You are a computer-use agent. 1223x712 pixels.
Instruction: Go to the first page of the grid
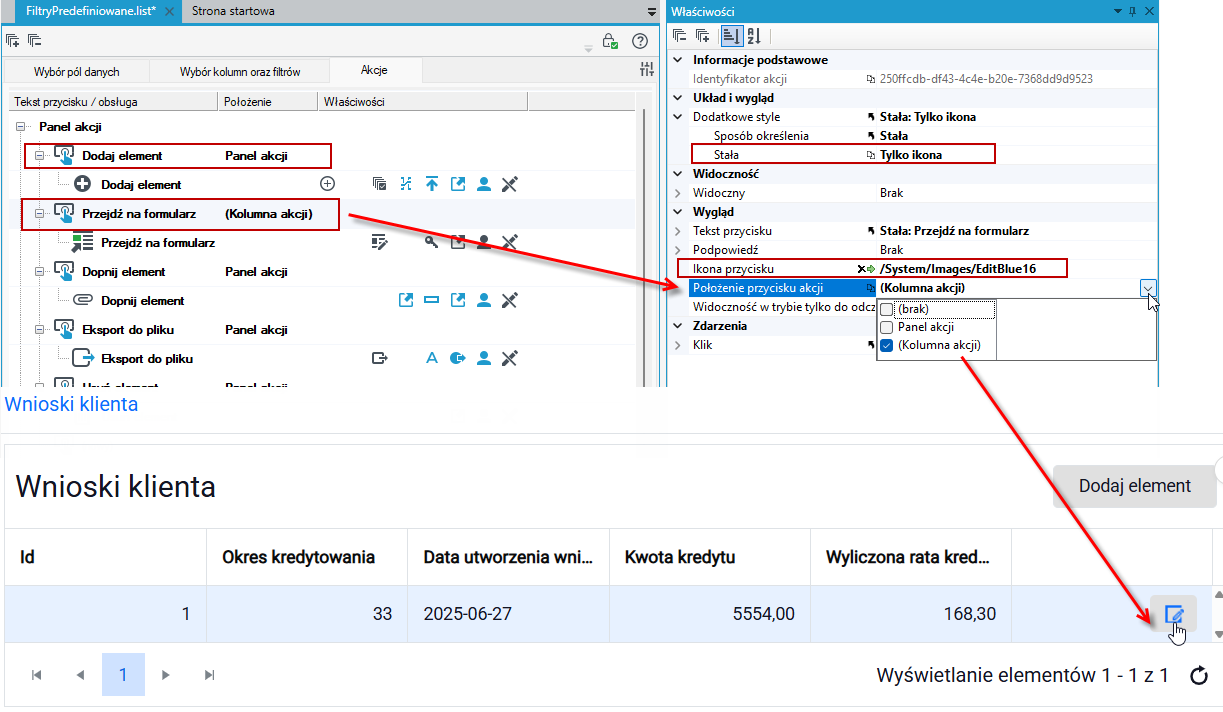pos(37,675)
